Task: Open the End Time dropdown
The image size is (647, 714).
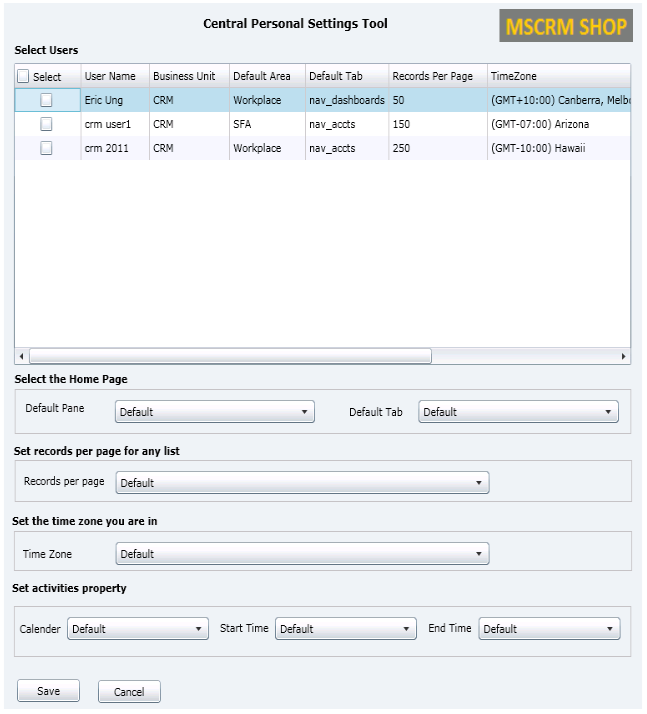Action: pos(549,629)
